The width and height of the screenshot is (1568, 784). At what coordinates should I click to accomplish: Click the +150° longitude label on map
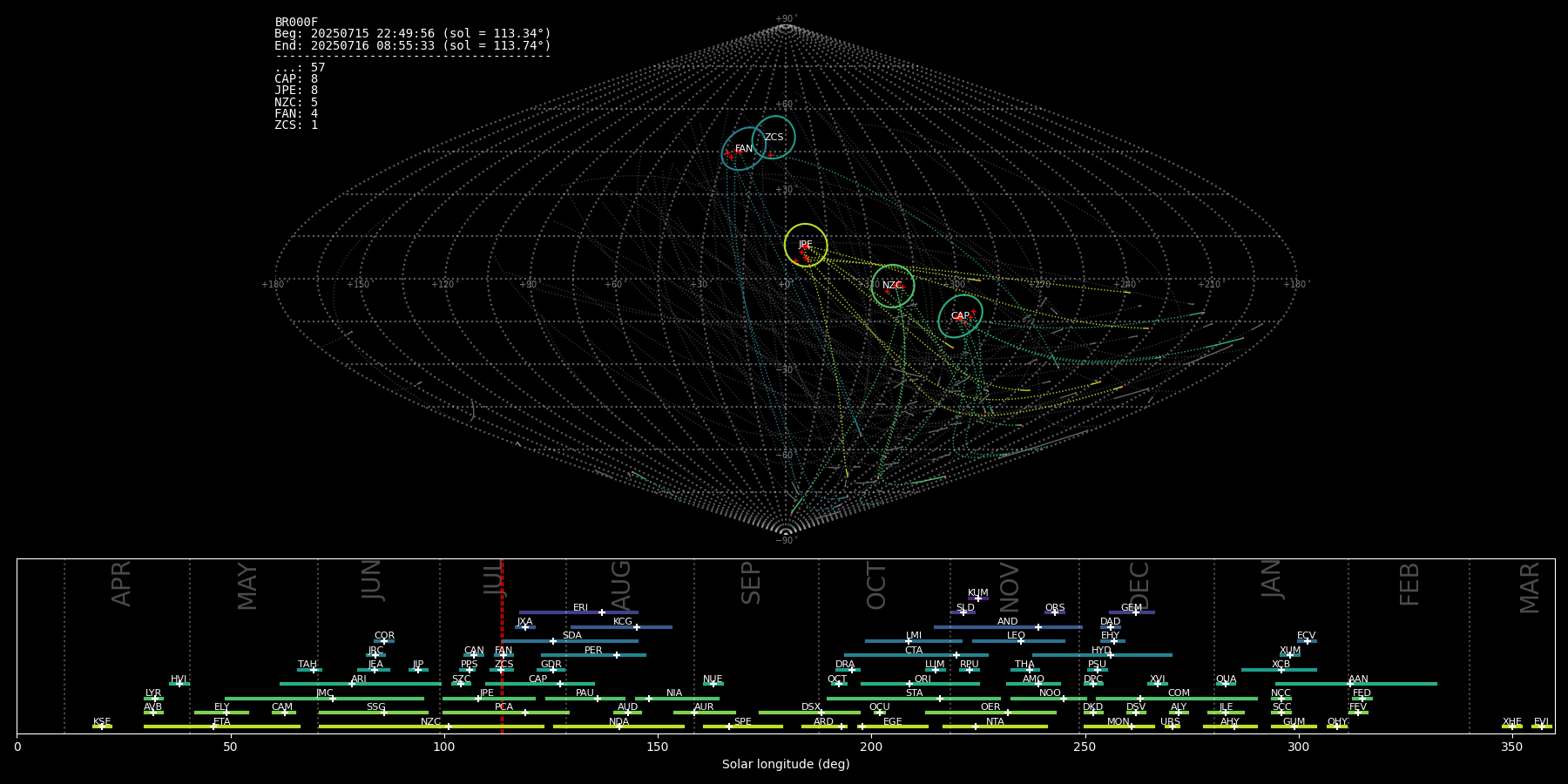[358, 285]
